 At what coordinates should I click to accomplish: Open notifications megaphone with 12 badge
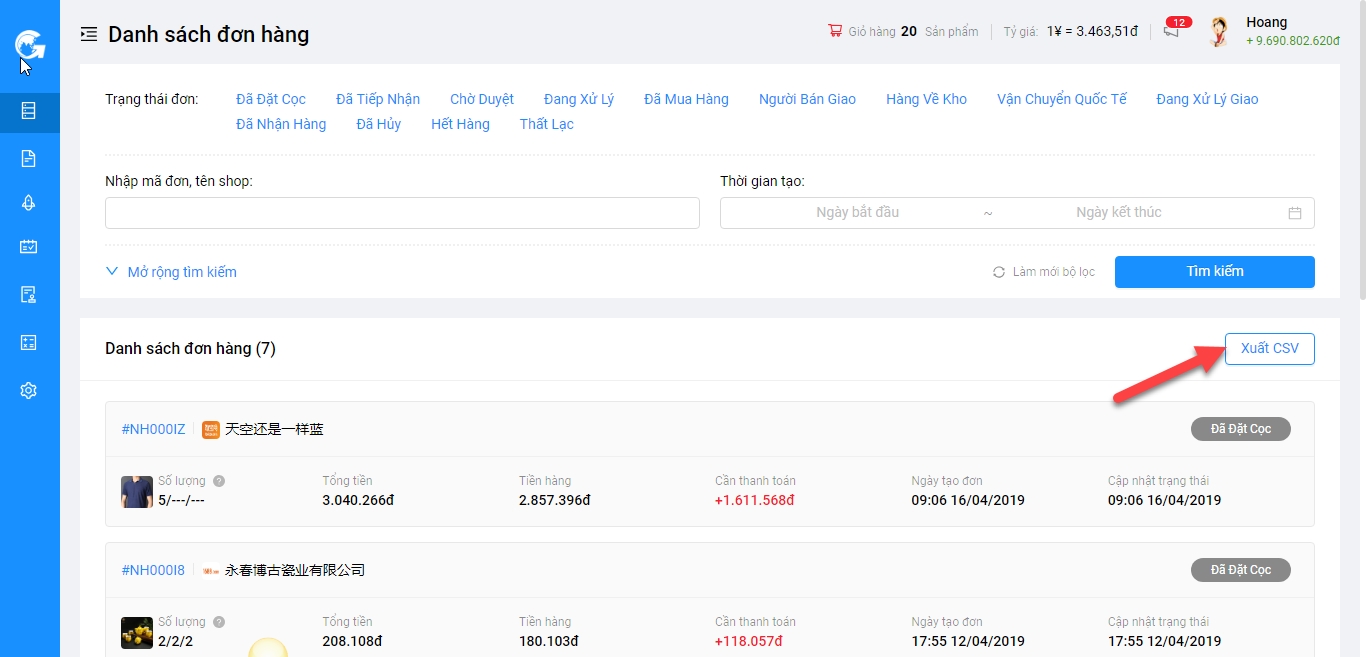click(x=1172, y=31)
